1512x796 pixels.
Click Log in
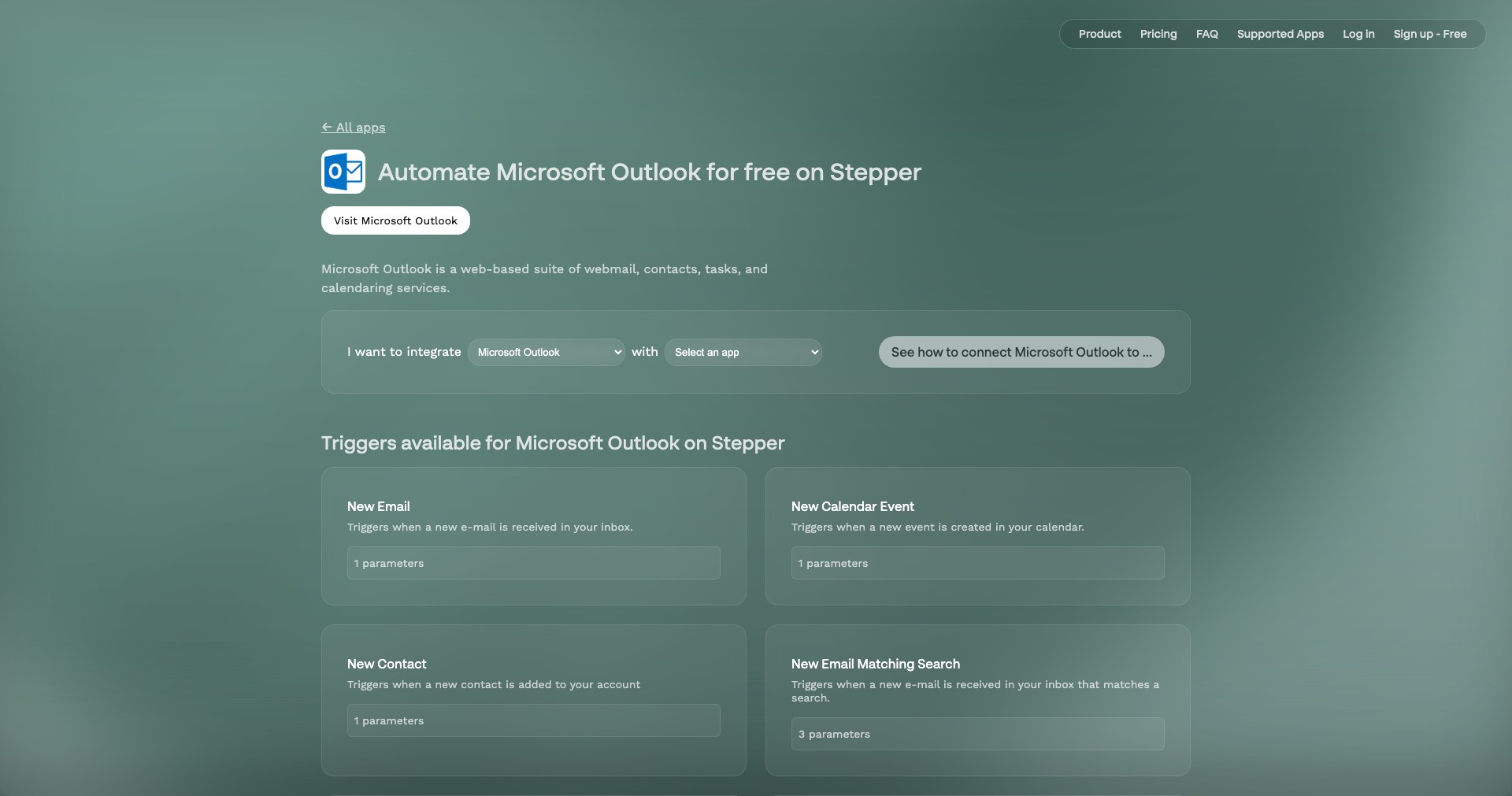(1358, 34)
